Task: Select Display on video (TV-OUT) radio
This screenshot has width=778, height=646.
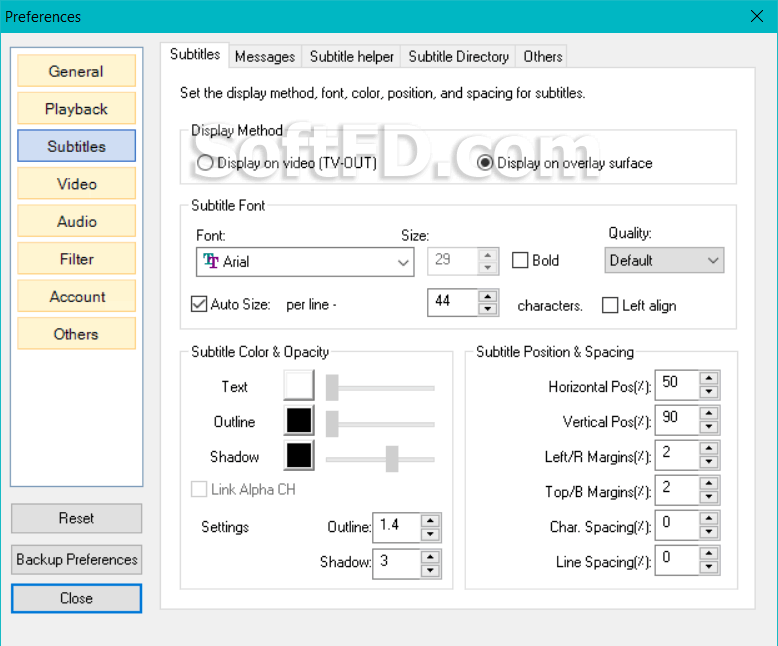Action: click(x=287, y=163)
